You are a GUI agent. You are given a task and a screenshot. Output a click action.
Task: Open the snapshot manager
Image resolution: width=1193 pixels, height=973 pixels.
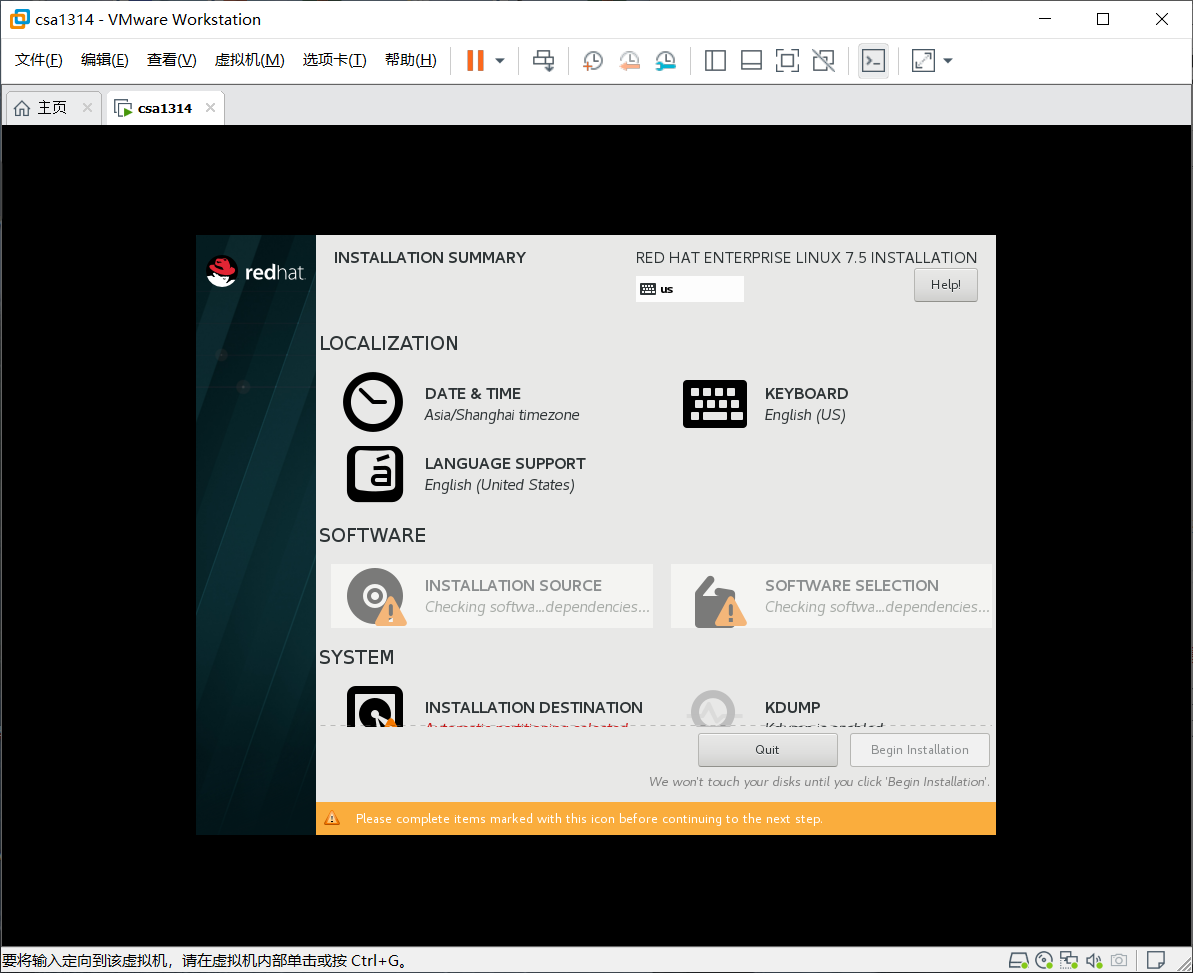point(666,60)
